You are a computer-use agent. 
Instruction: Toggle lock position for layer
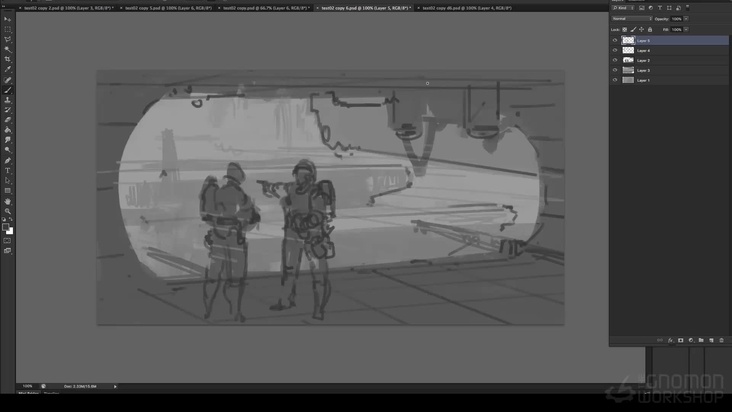[641, 29]
